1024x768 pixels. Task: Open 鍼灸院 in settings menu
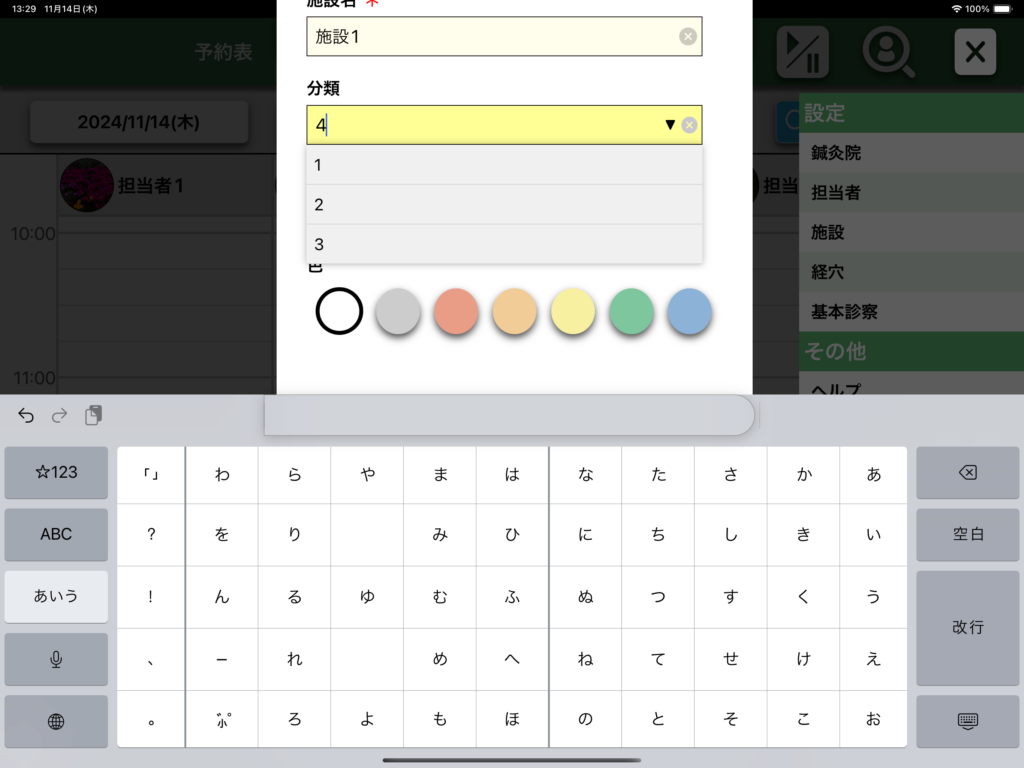910,153
